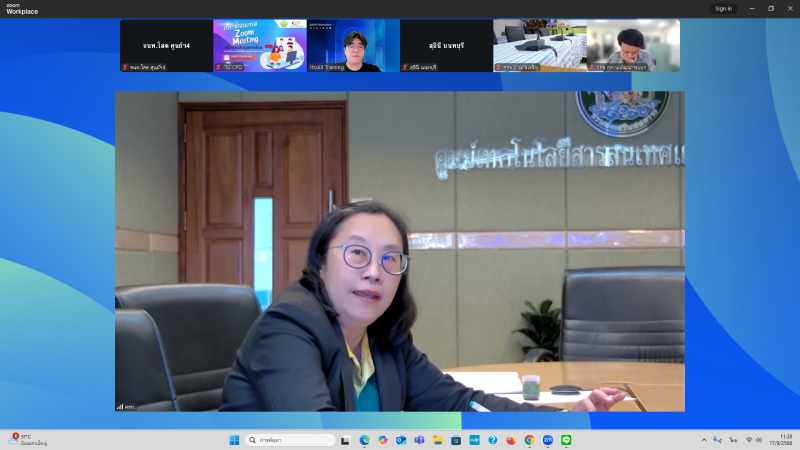Image resolution: width=800 pixels, height=450 pixels.
Task: Expand the hidden system tray icons
Action: pyautogui.click(x=704, y=440)
